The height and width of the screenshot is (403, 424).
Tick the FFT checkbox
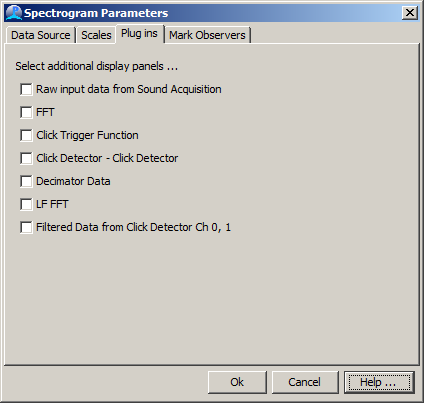[26, 112]
